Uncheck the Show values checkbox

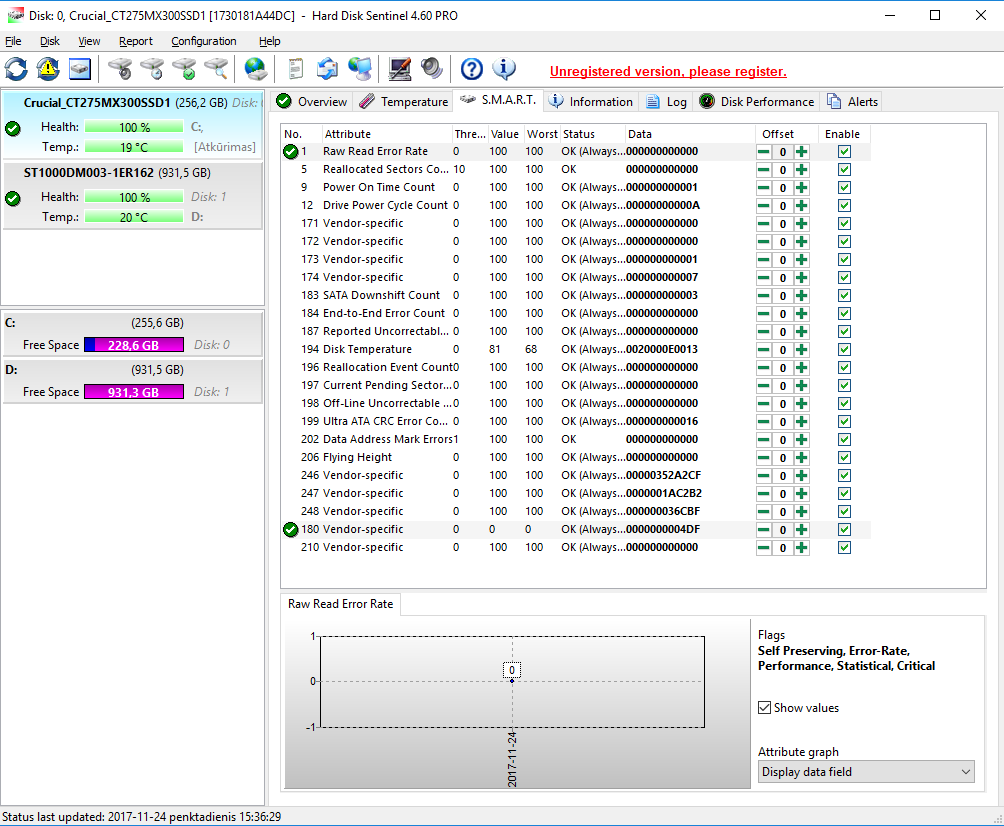pos(765,708)
